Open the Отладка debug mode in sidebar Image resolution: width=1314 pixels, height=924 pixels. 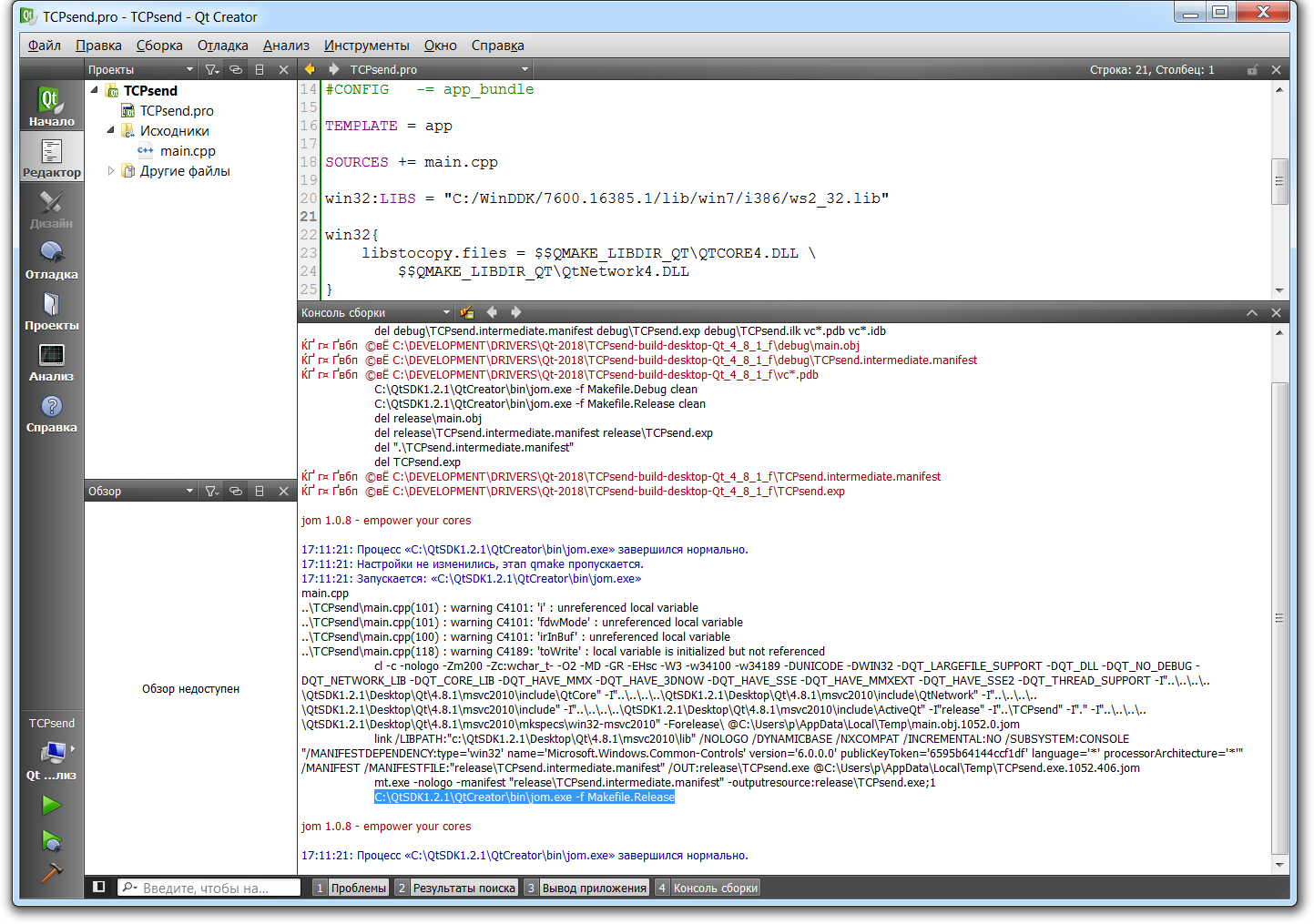[x=52, y=259]
